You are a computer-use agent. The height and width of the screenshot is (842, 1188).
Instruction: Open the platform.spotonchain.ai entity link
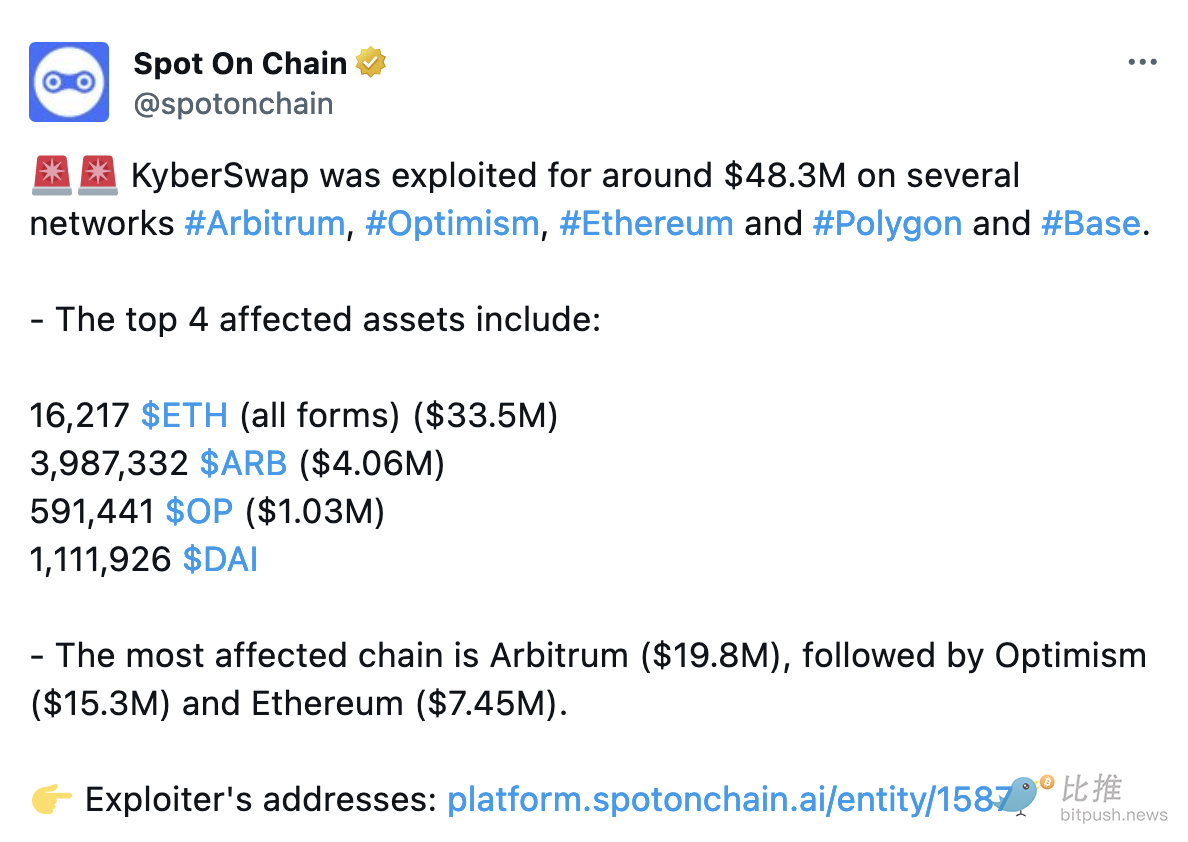click(x=729, y=800)
